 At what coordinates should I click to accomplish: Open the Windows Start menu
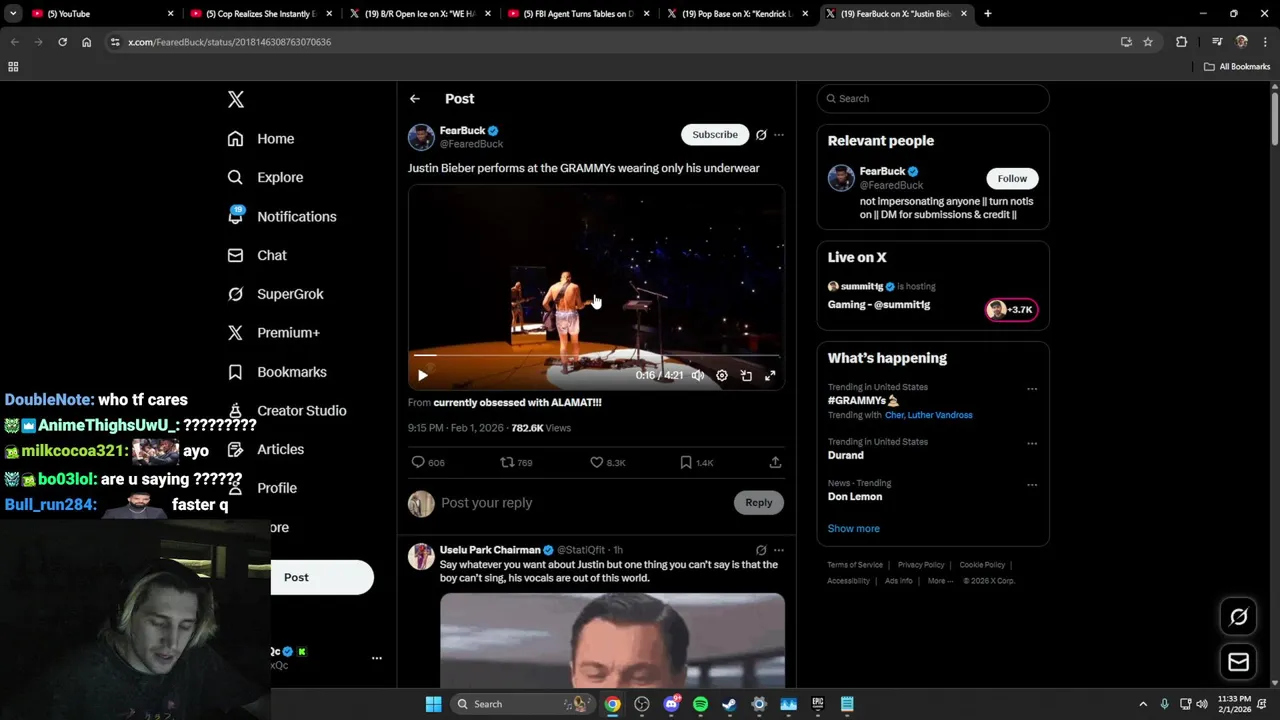coord(433,704)
